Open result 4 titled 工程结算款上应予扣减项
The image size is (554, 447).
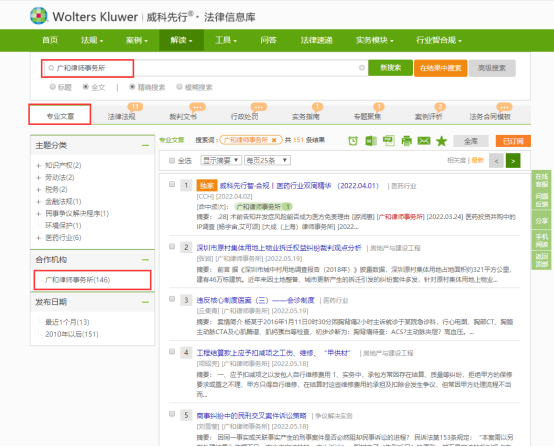[273, 353]
